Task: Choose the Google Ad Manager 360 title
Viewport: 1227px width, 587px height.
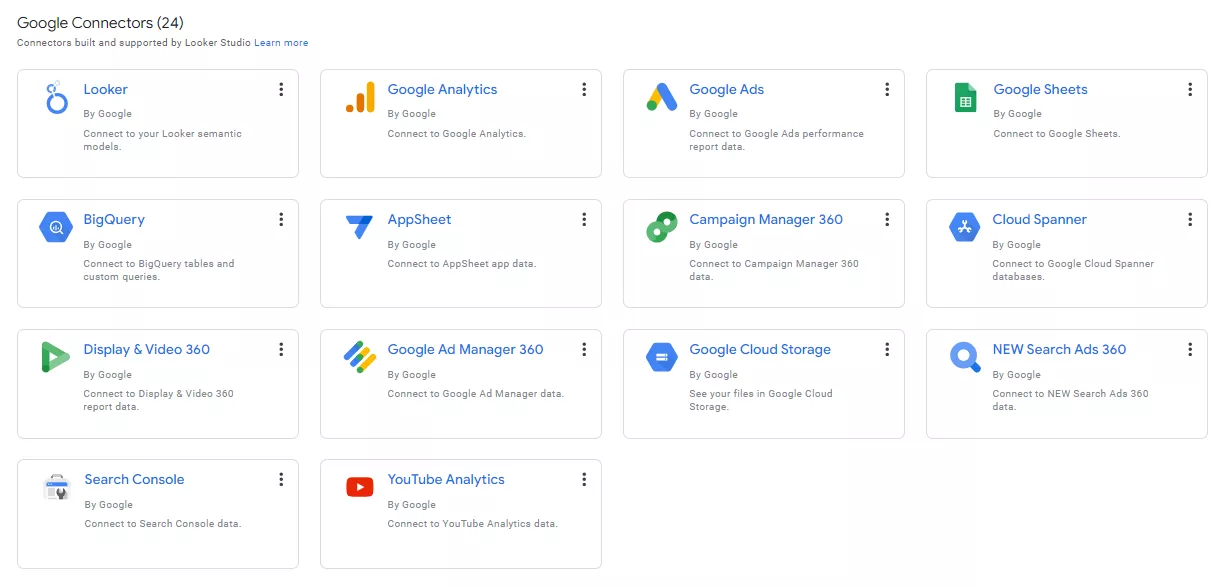Action: (465, 350)
